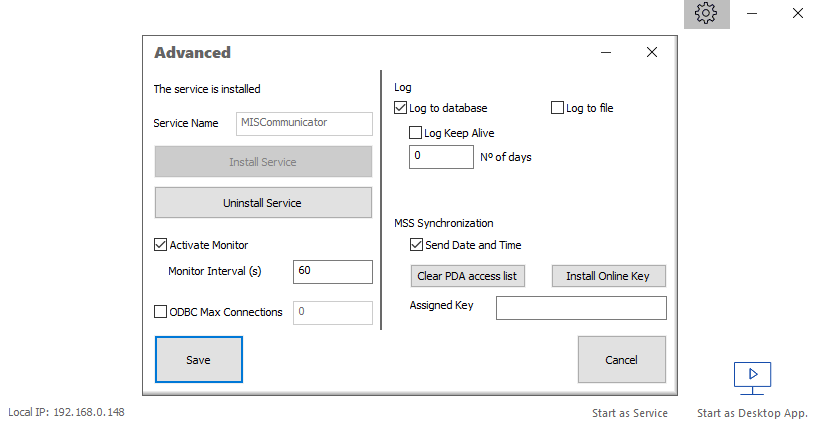820x431 pixels.
Task: Toggle Send Date and Time checkbox
Action: (x=417, y=245)
